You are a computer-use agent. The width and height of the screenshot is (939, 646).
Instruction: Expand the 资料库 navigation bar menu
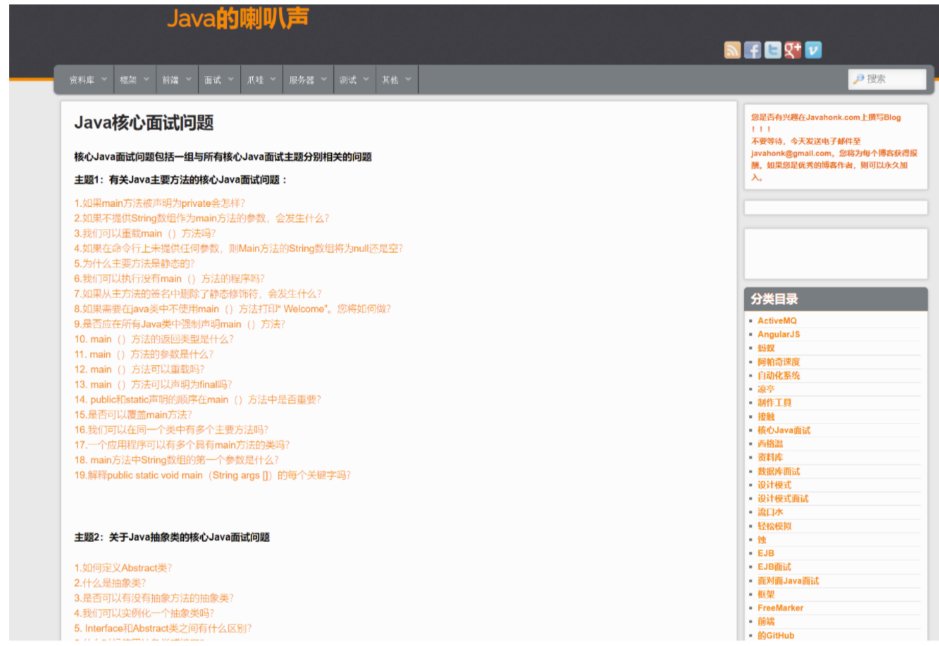(x=88, y=80)
